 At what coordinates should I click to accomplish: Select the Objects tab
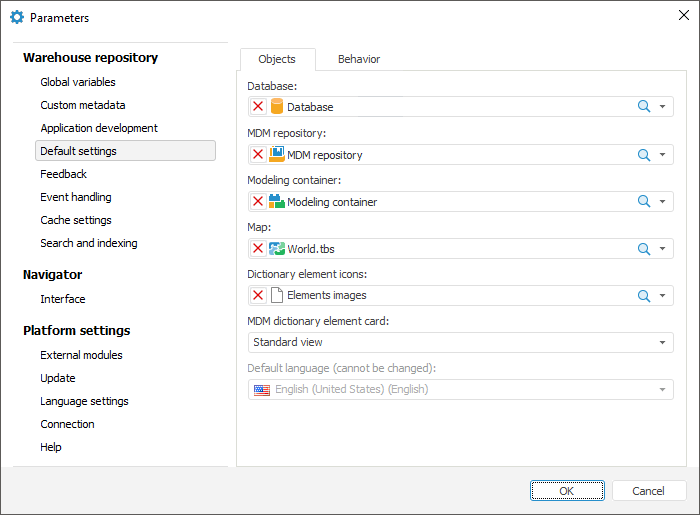coord(278,59)
